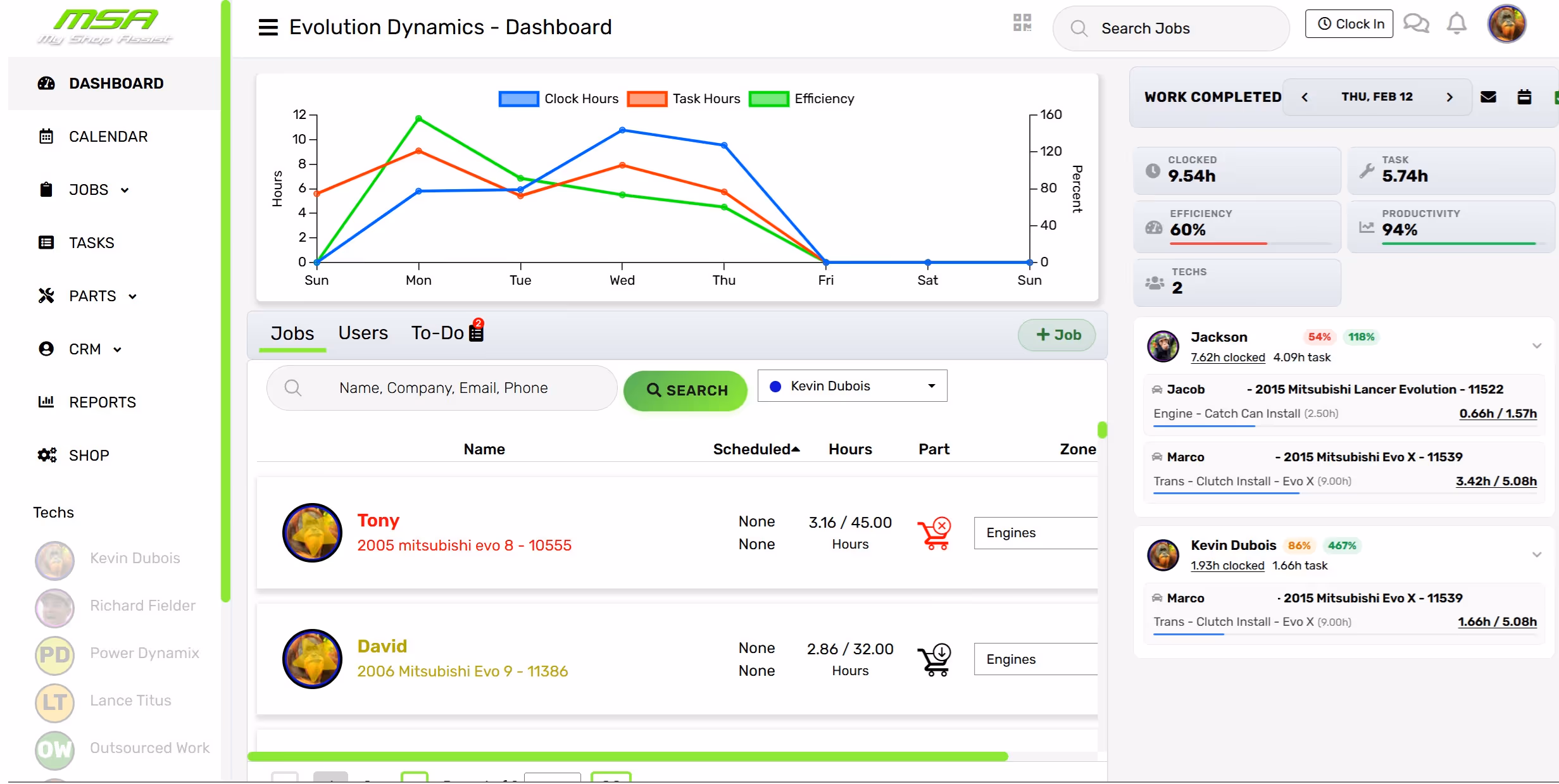Viewport: 1559px width, 784px height.
Task: Click the Name, Company, Email, Phone field
Action: click(x=443, y=388)
